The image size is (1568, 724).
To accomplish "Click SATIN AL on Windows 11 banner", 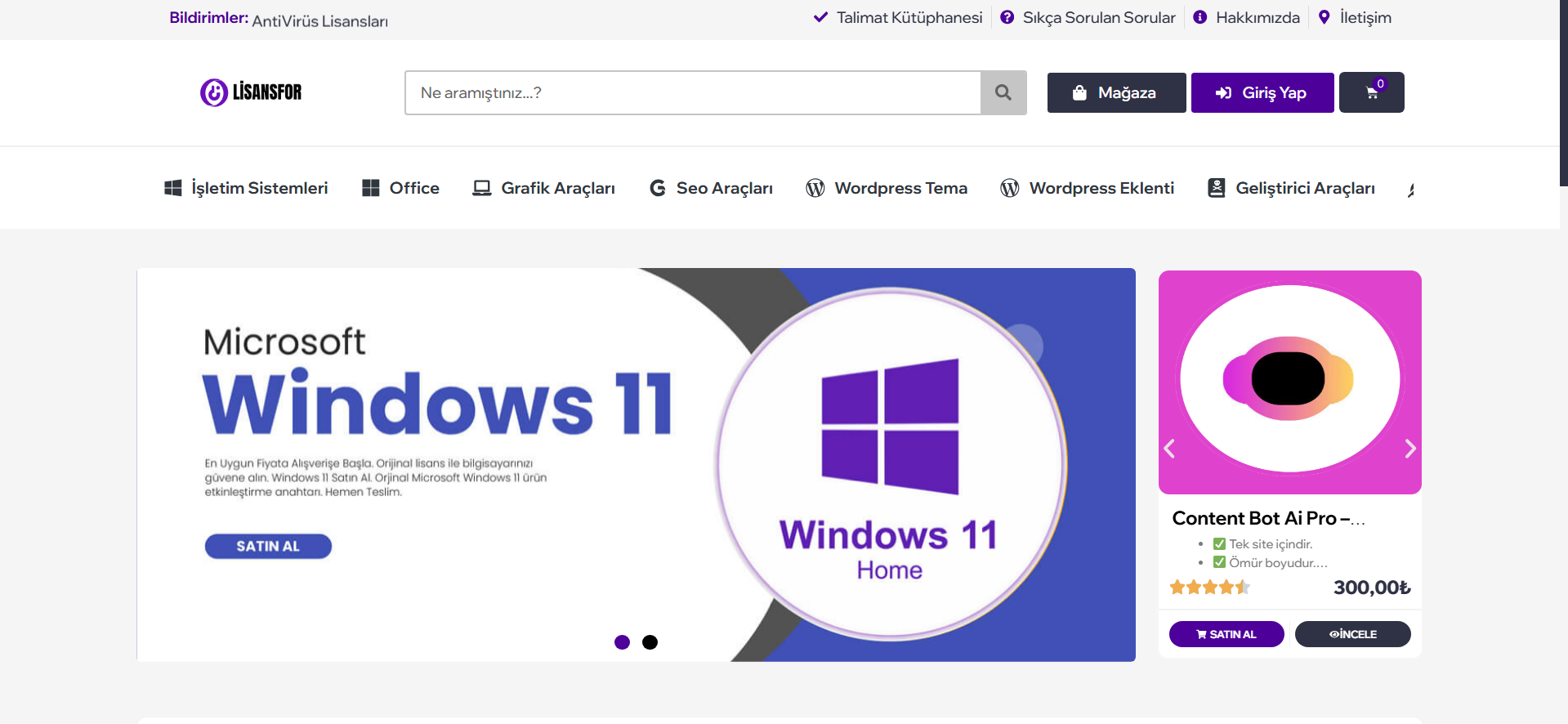I will [x=268, y=546].
